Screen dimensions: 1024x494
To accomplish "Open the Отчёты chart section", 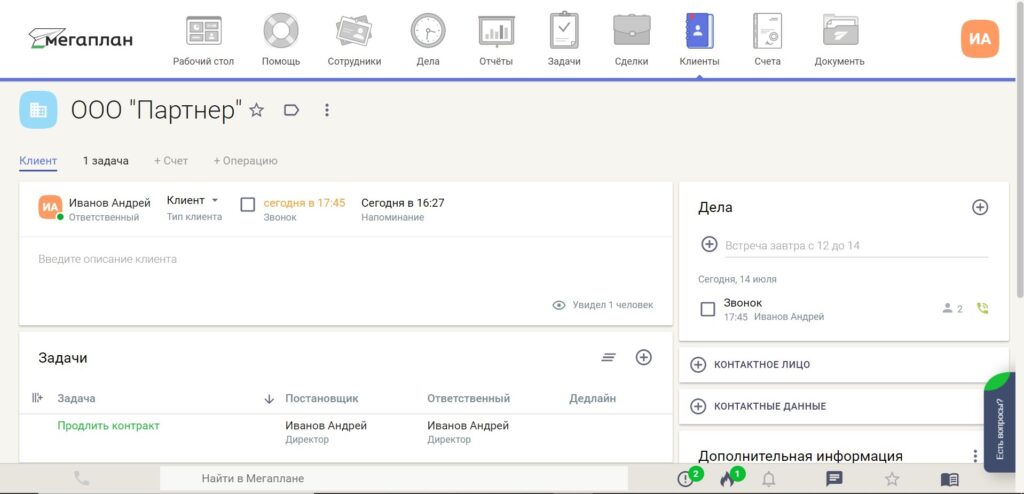I will [x=496, y=41].
